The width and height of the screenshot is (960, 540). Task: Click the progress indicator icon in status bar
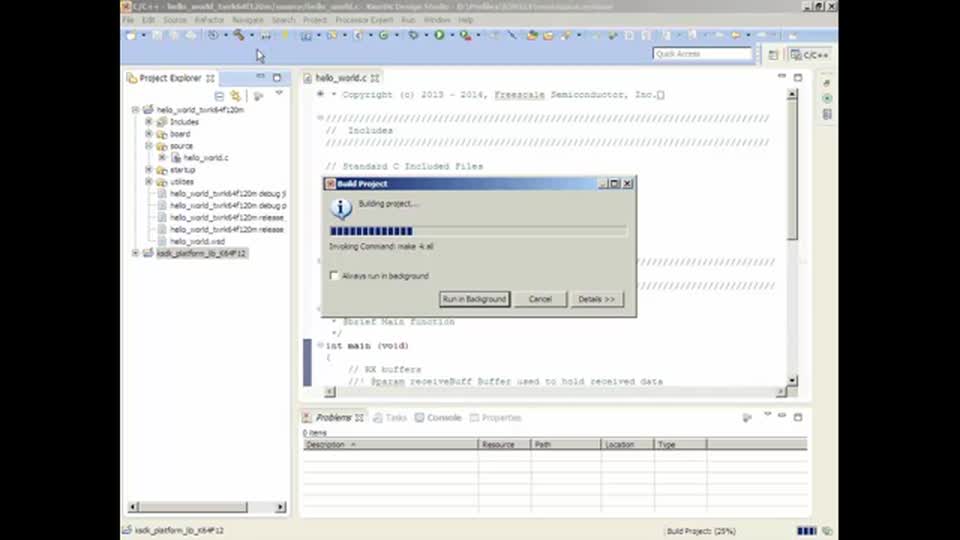coord(806,531)
